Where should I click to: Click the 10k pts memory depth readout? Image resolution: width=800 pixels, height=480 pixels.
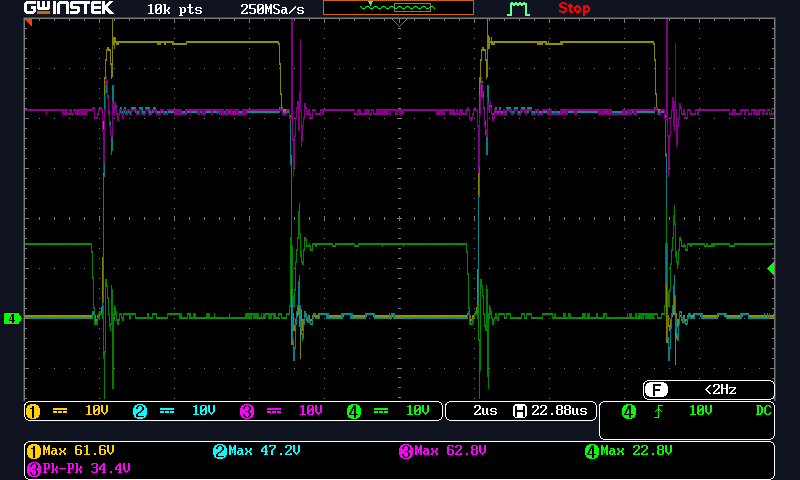pyautogui.click(x=174, y=9)
